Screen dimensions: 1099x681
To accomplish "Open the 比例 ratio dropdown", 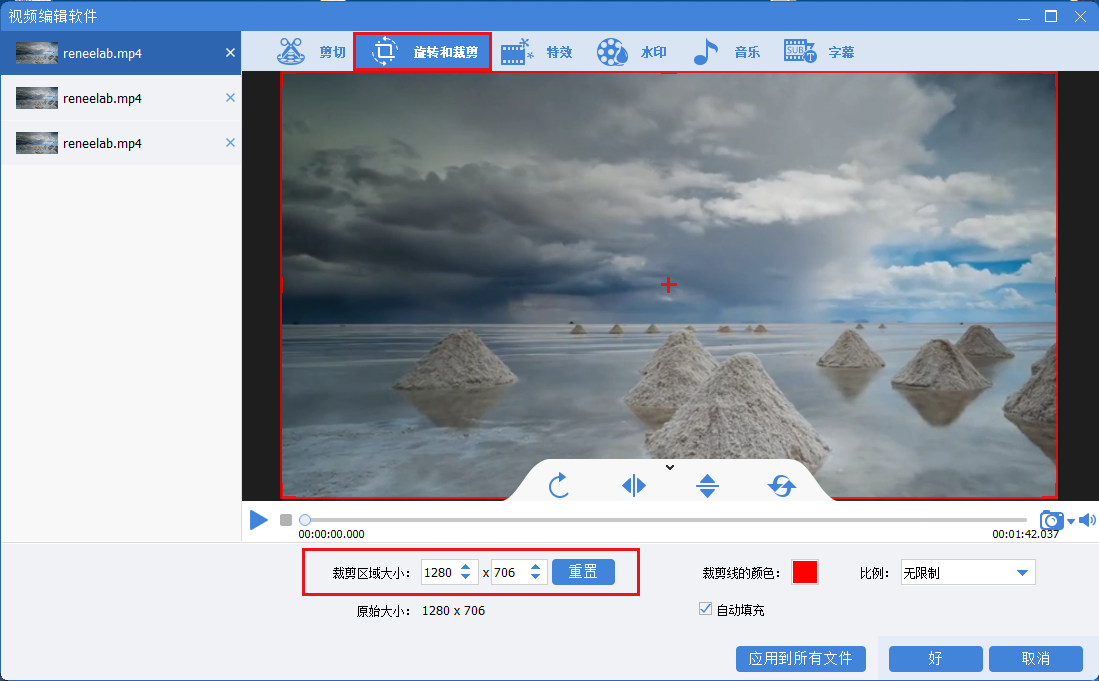I will pos(968,572).
